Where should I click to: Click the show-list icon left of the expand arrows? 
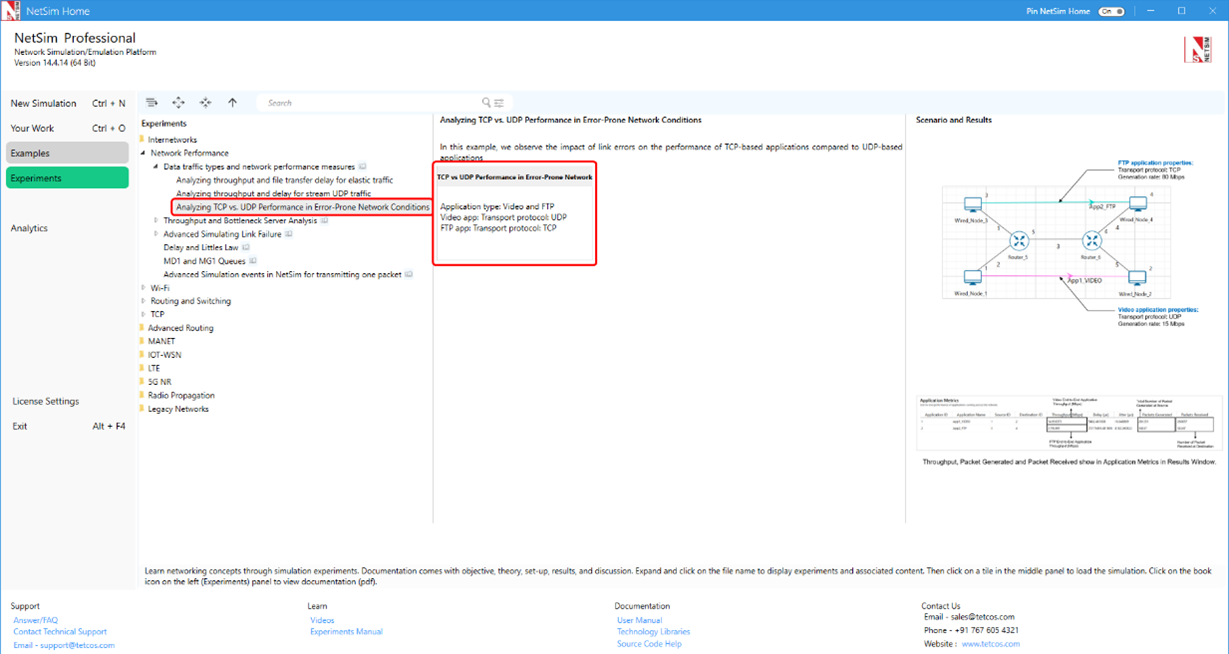(152, 102)
